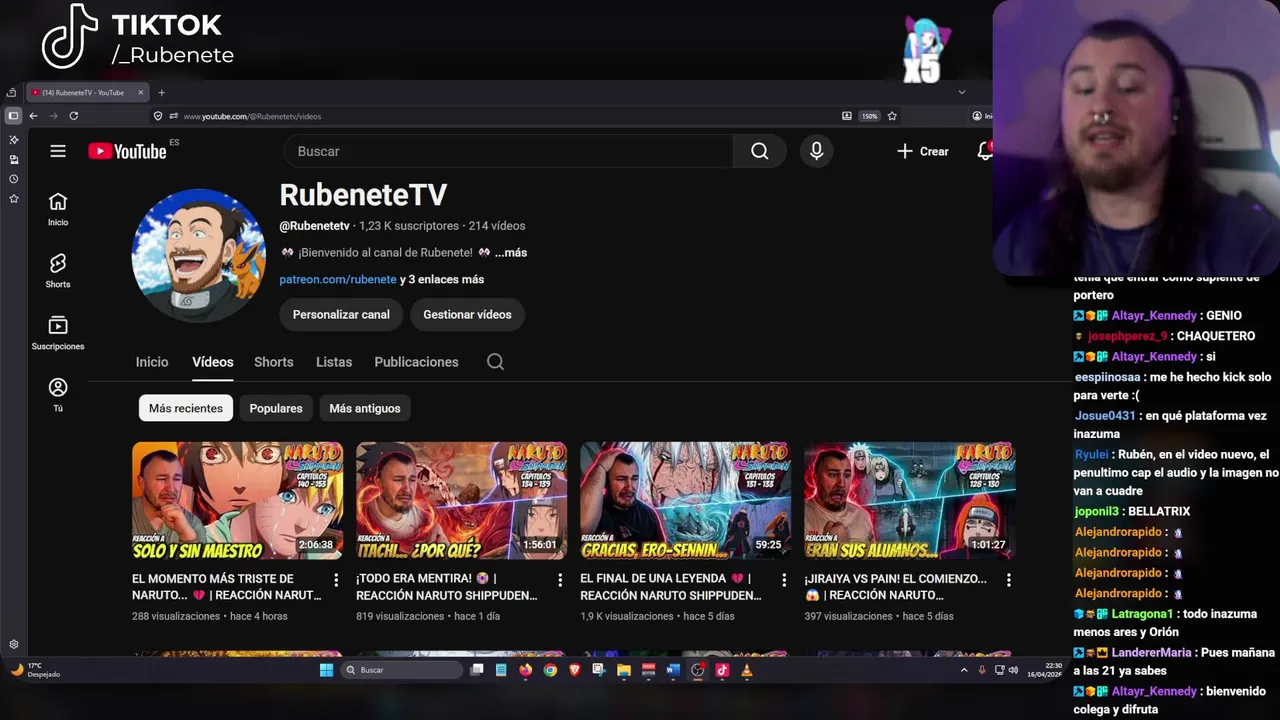
Task: Click the browser URL address bar
Action: [500, 116]
